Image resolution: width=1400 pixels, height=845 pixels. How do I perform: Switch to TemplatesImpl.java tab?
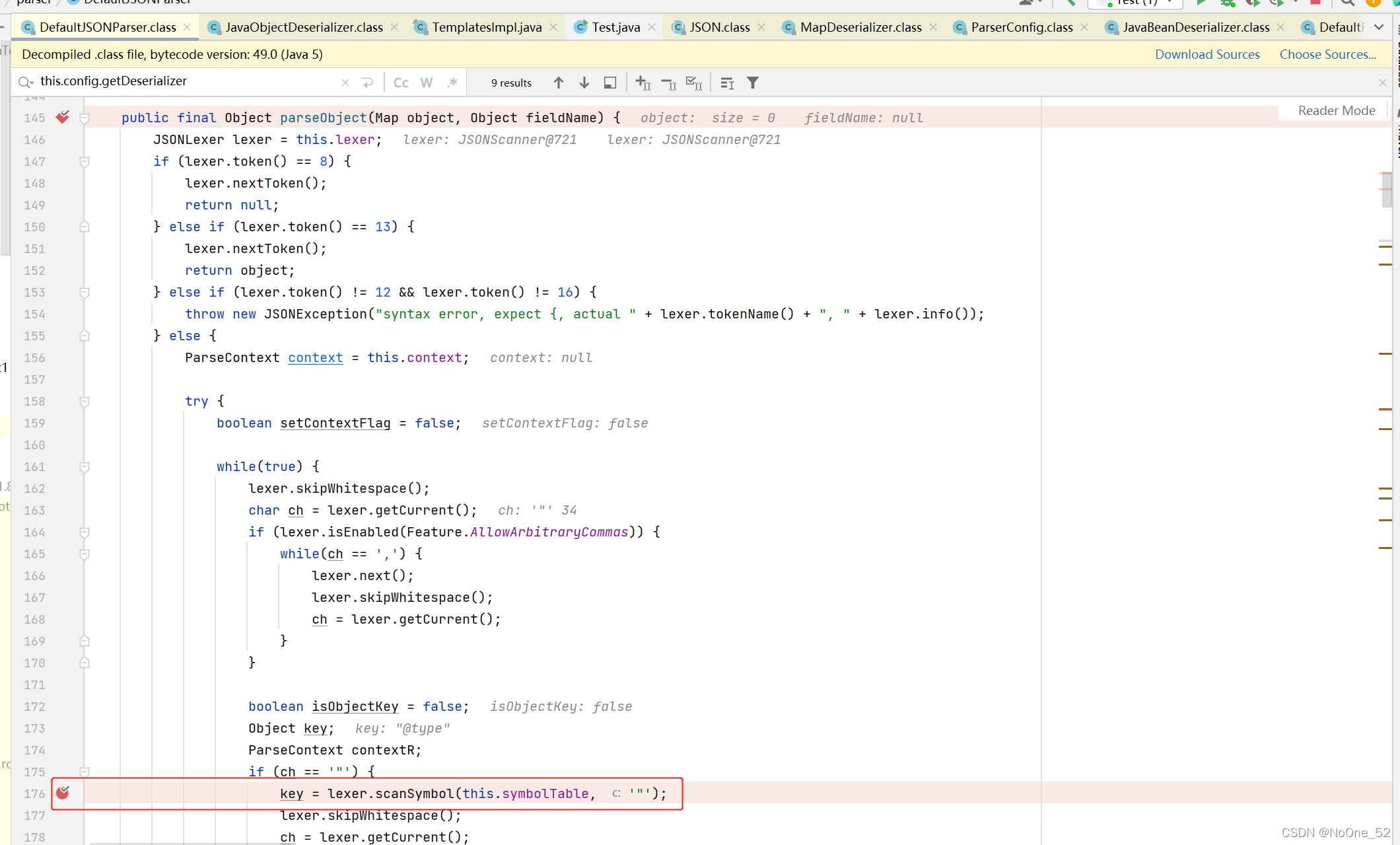487,27
